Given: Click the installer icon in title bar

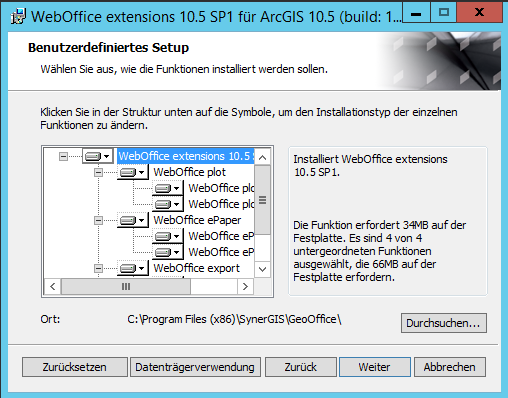Looking at the screenshot, I should (x=18, y=16).
